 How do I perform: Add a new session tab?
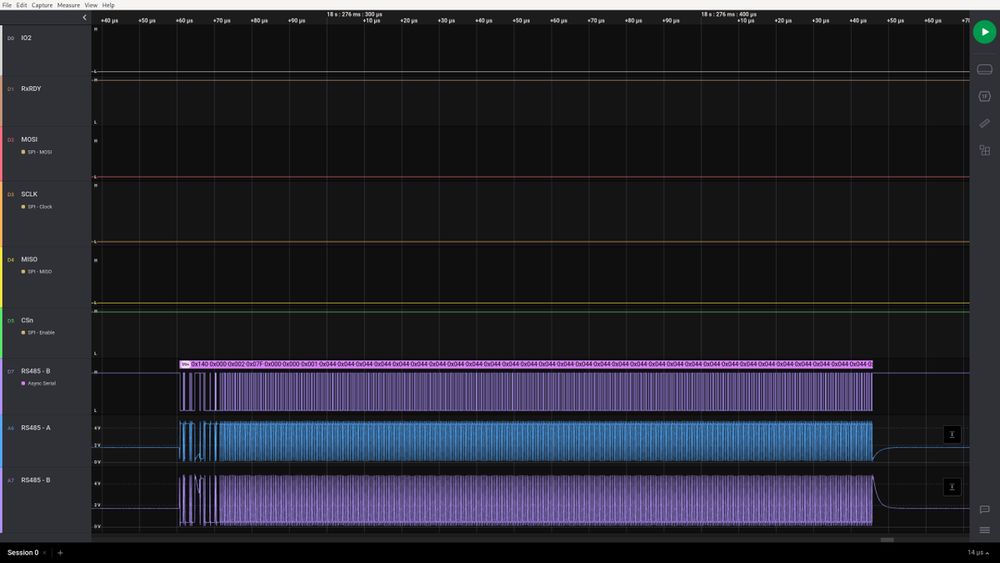click(x=60, y=553)
